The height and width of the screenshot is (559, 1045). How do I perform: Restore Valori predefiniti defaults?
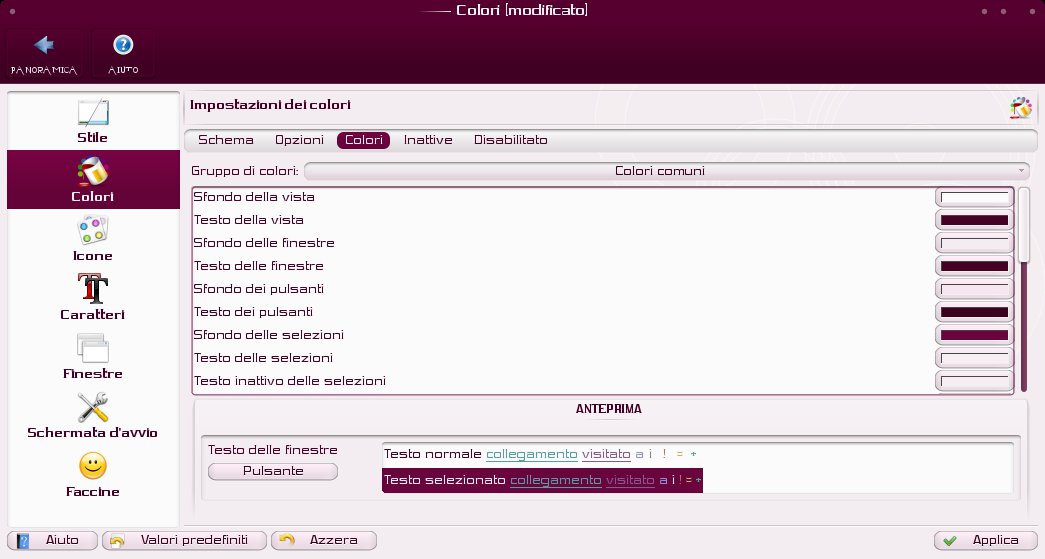[x=185, y=540]
